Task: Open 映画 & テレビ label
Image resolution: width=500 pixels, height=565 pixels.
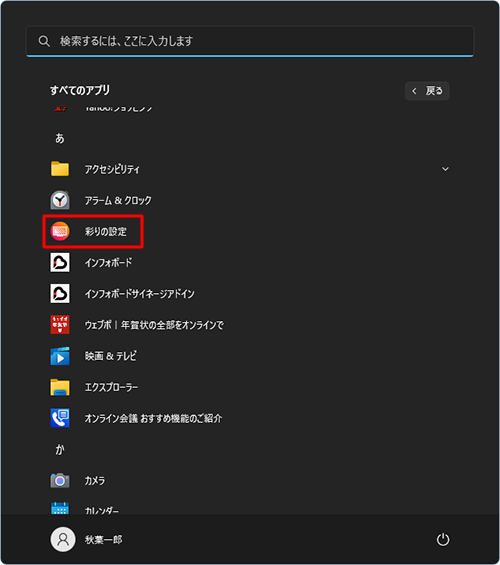Action: [111, 356]
